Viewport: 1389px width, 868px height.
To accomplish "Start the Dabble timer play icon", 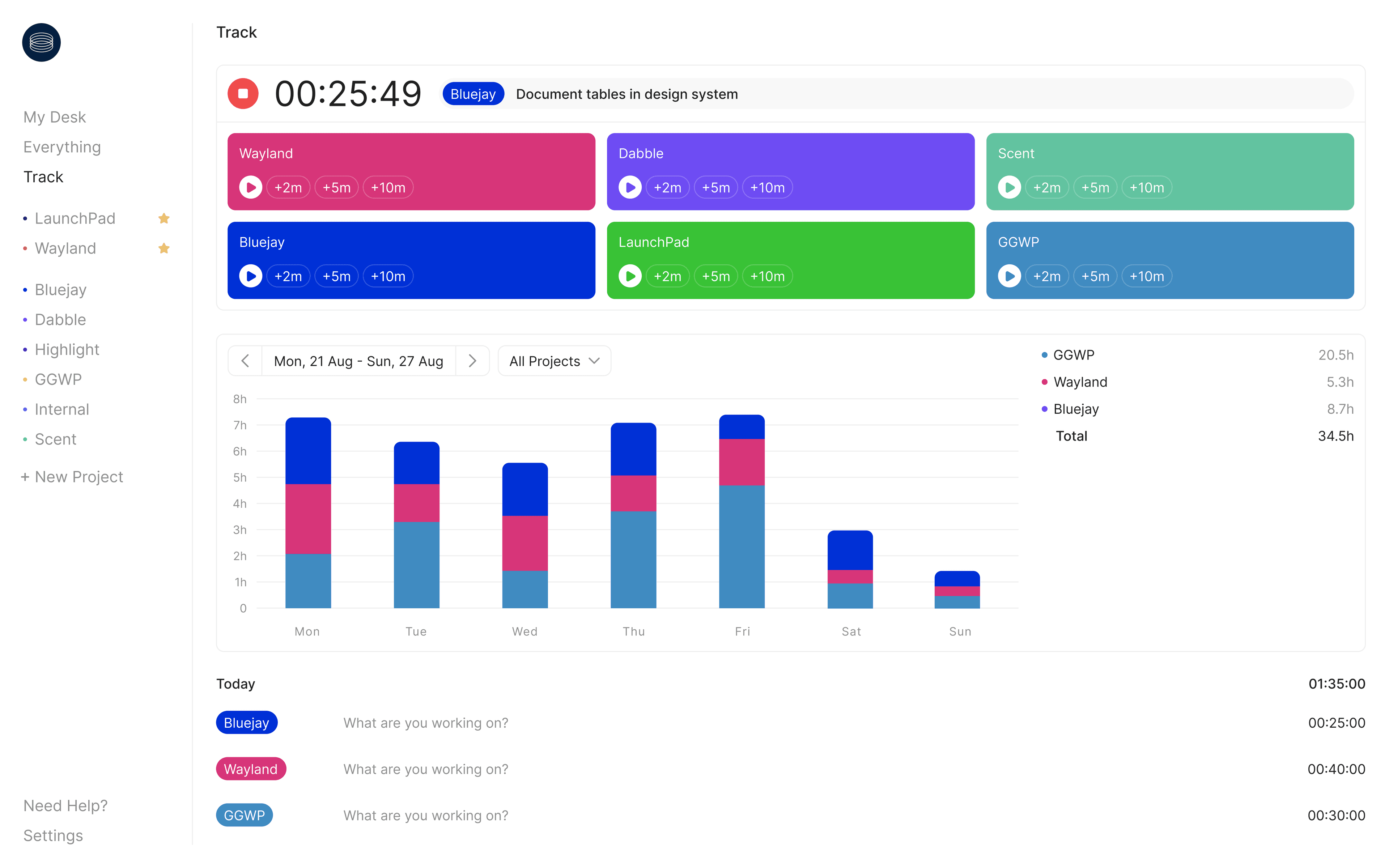I will [x=630, y=187].
